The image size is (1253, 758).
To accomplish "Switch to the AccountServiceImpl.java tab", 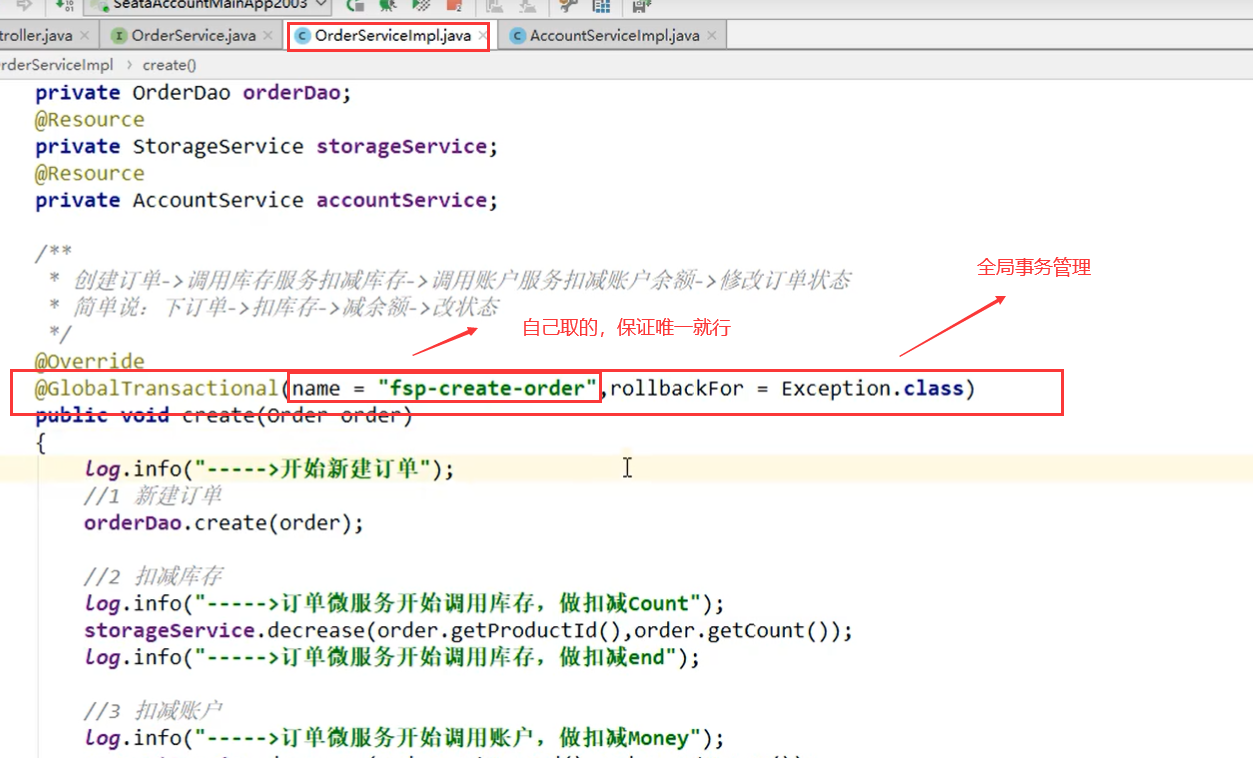I will coord(614,36).
